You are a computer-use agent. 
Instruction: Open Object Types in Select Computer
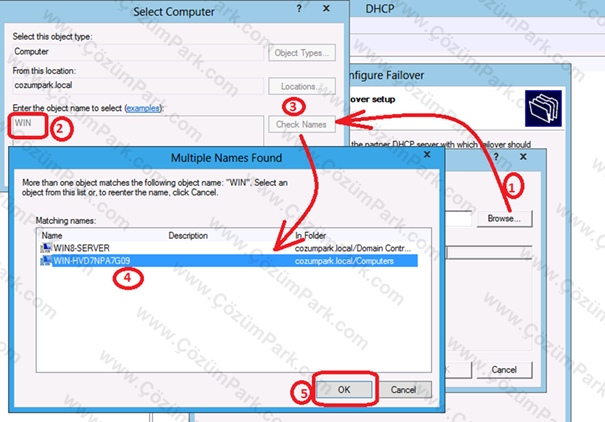[301, 53]
